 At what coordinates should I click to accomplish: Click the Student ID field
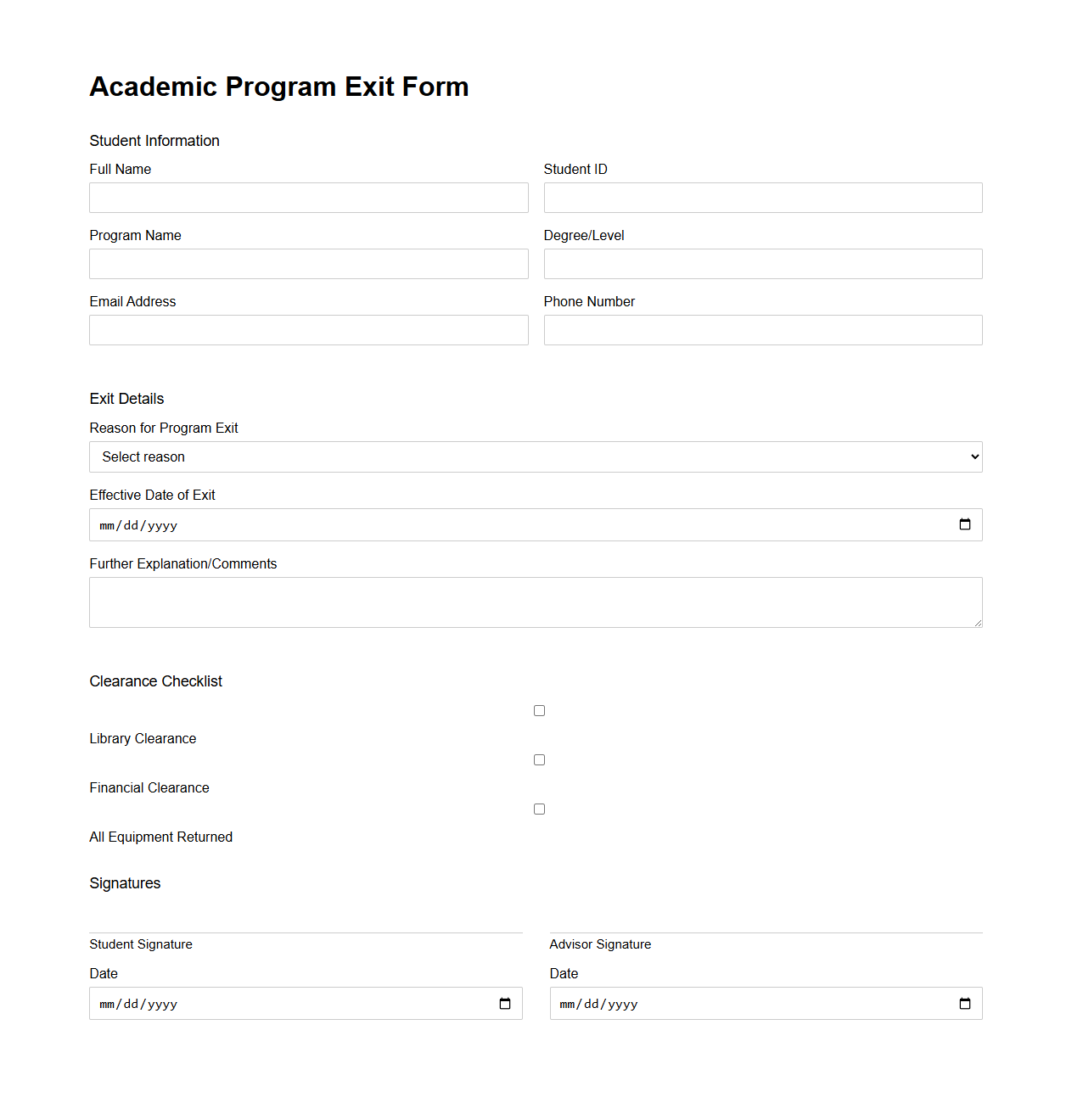point(762,198)
